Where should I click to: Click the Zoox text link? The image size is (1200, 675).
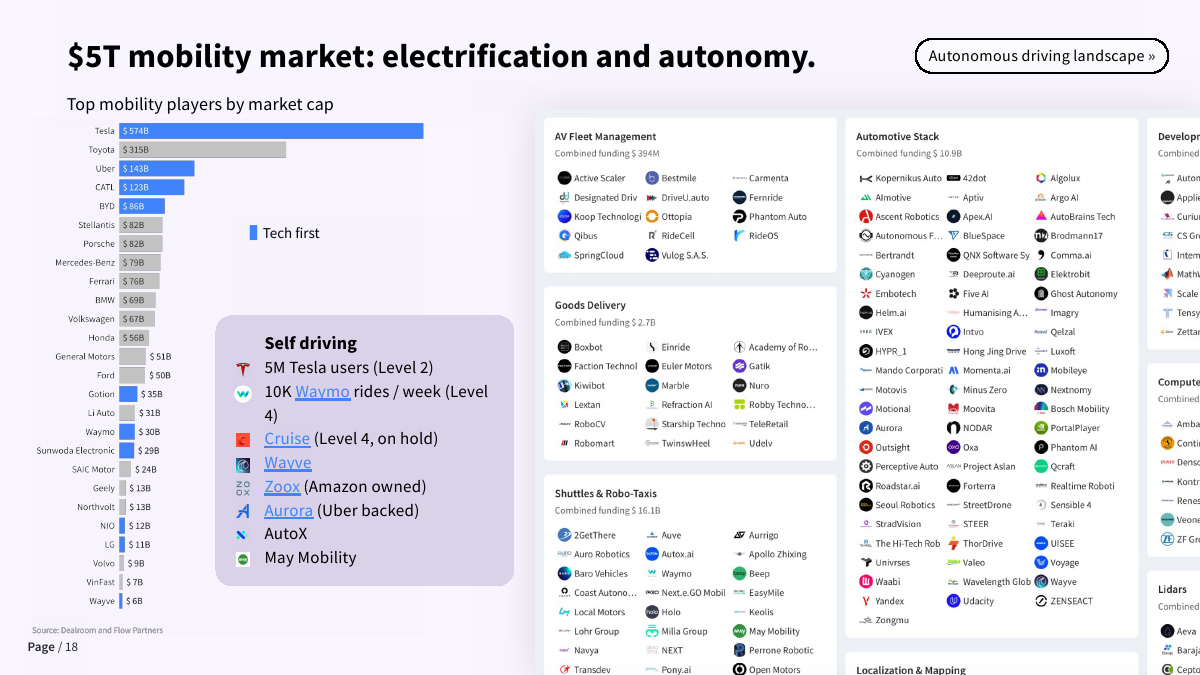282,487
